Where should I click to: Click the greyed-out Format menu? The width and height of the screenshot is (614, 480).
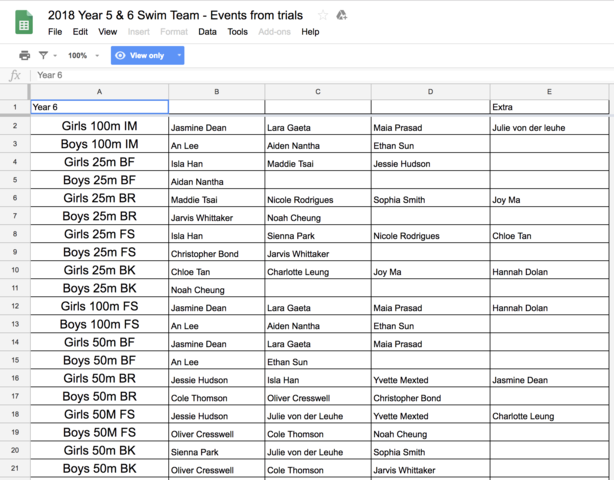[x=174, y=32]
